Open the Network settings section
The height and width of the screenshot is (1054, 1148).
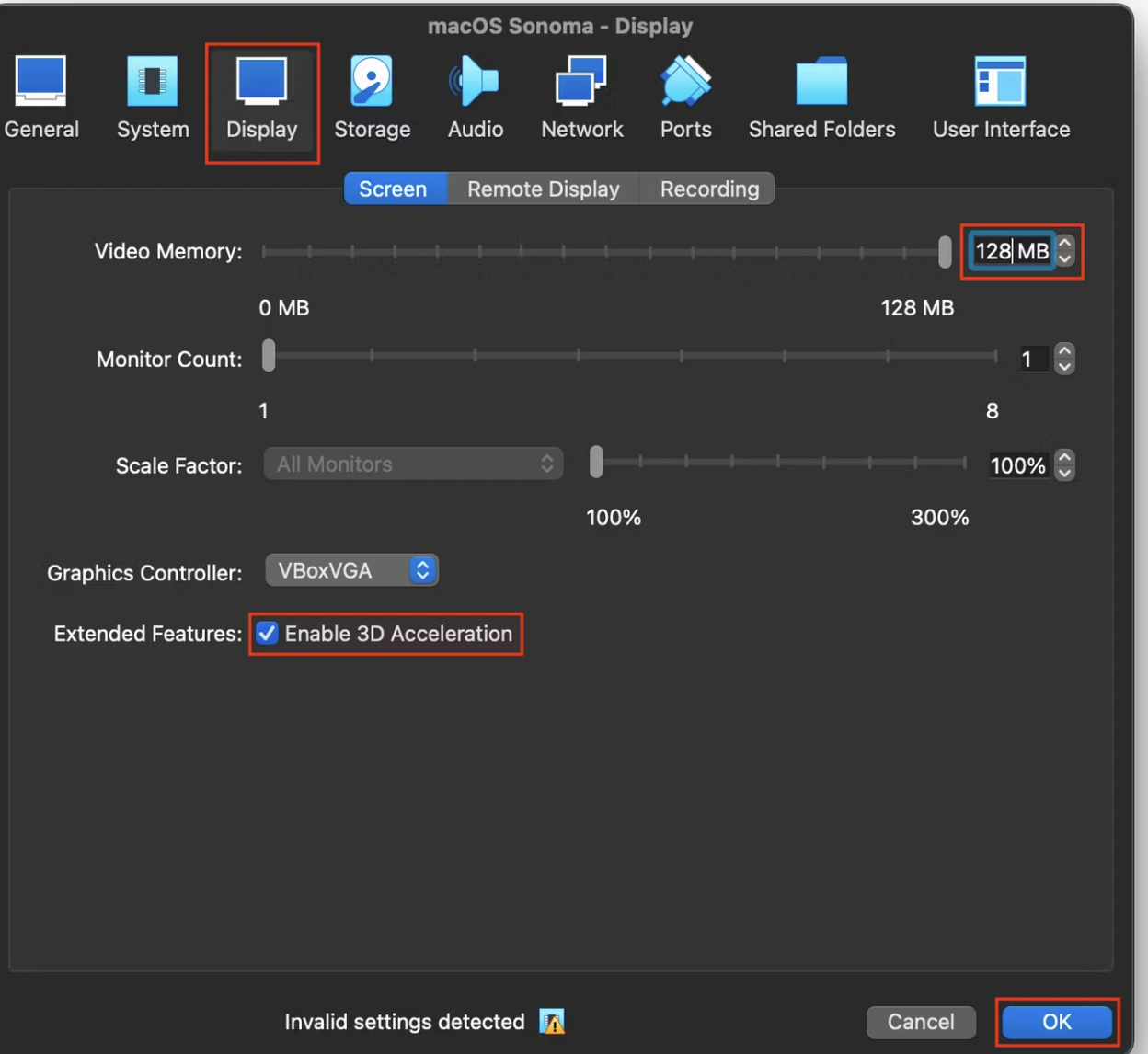point(582,97)
